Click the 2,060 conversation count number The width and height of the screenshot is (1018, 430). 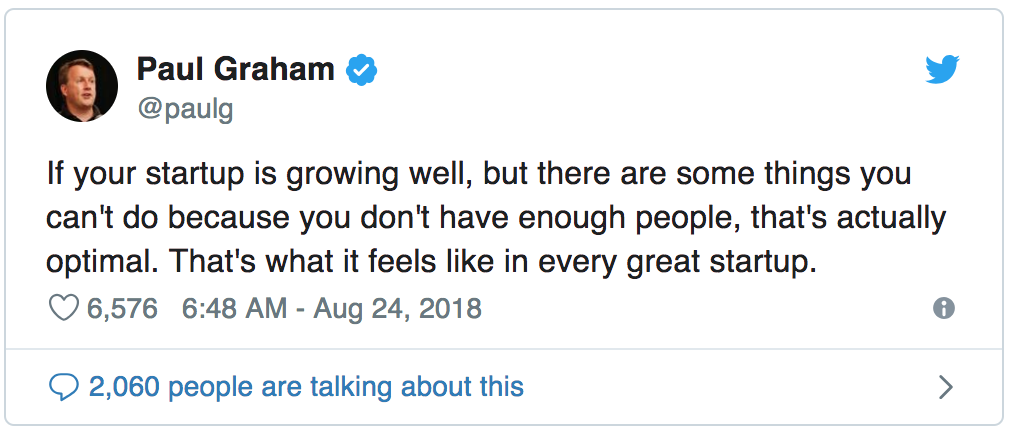click(x=124, y=386)
